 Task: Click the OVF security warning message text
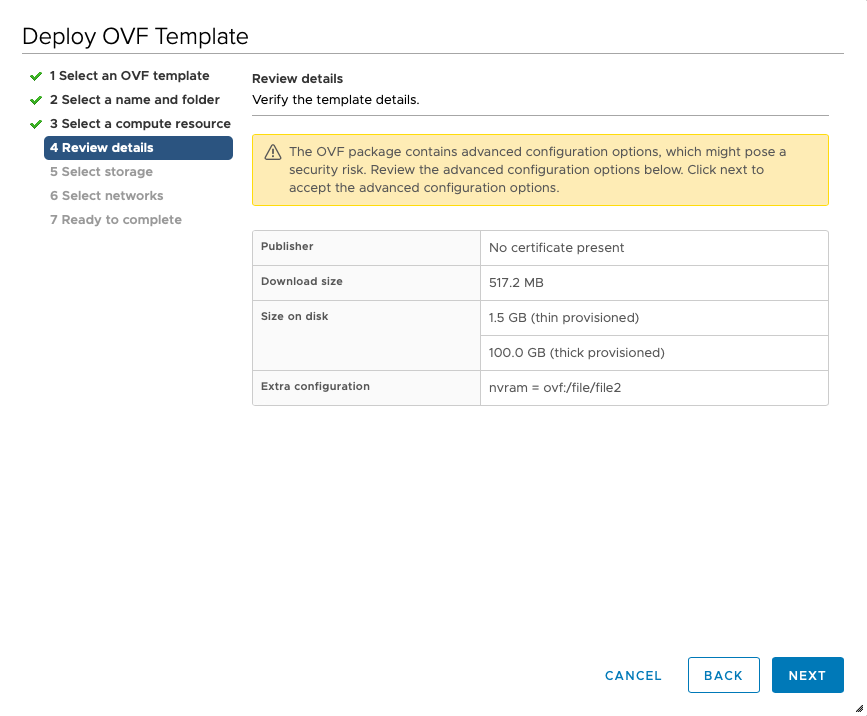(537, 170)
